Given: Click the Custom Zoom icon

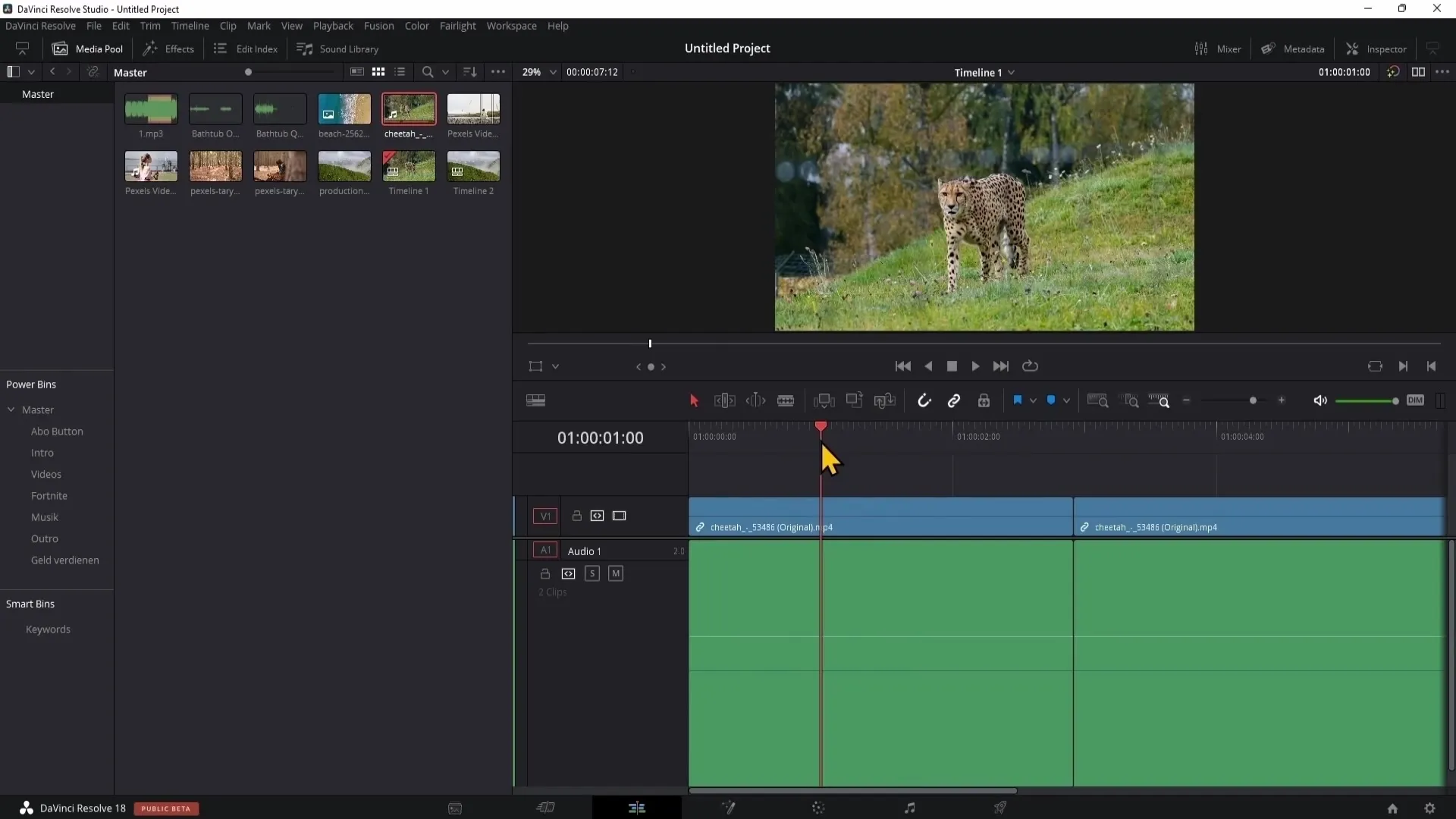Looking at the screenshot, I should click(x=1159, y=400).
